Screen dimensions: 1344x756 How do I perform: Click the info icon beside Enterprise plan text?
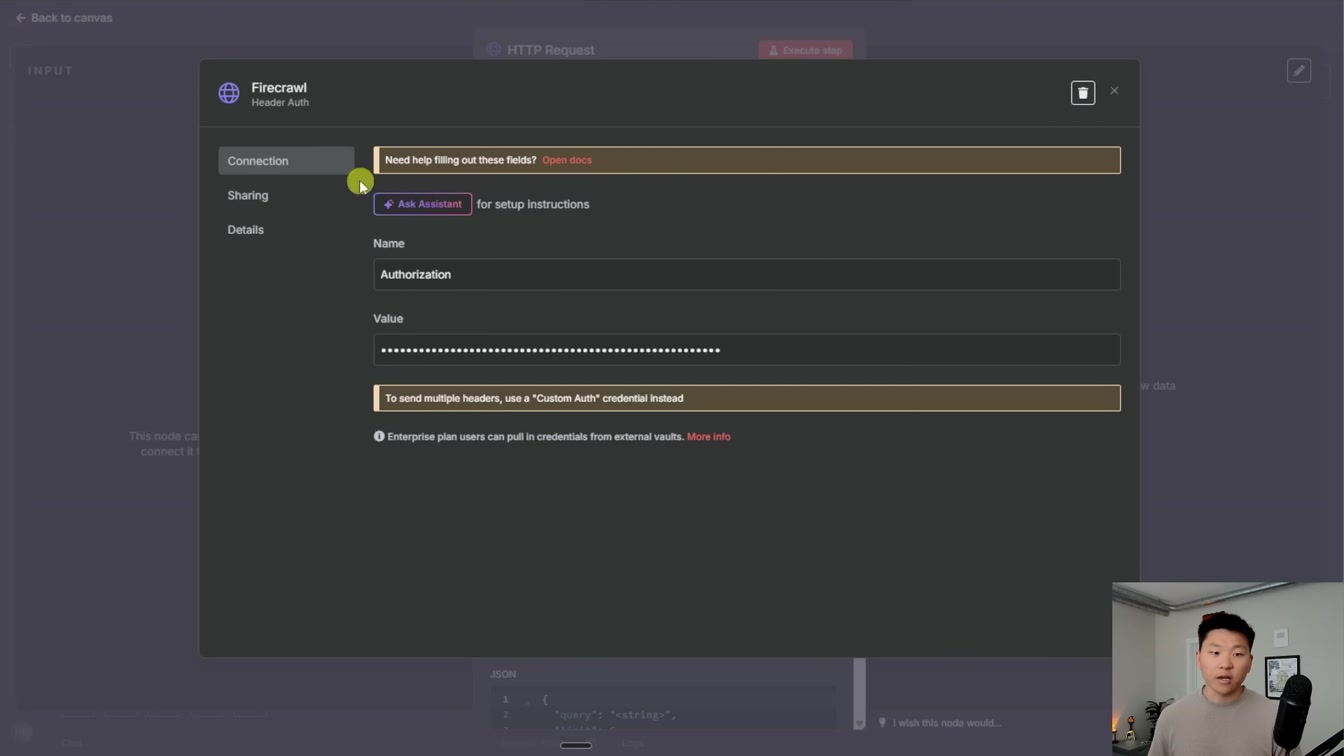(x=379, y=436)
